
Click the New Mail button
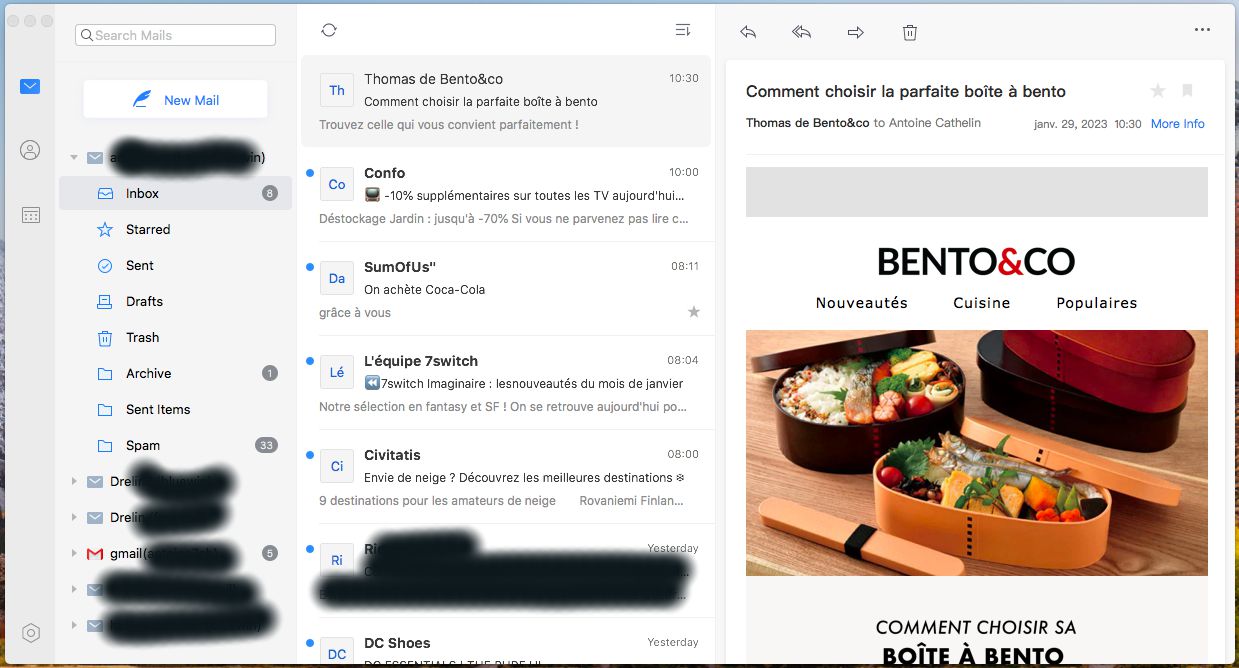pos(175,100)
